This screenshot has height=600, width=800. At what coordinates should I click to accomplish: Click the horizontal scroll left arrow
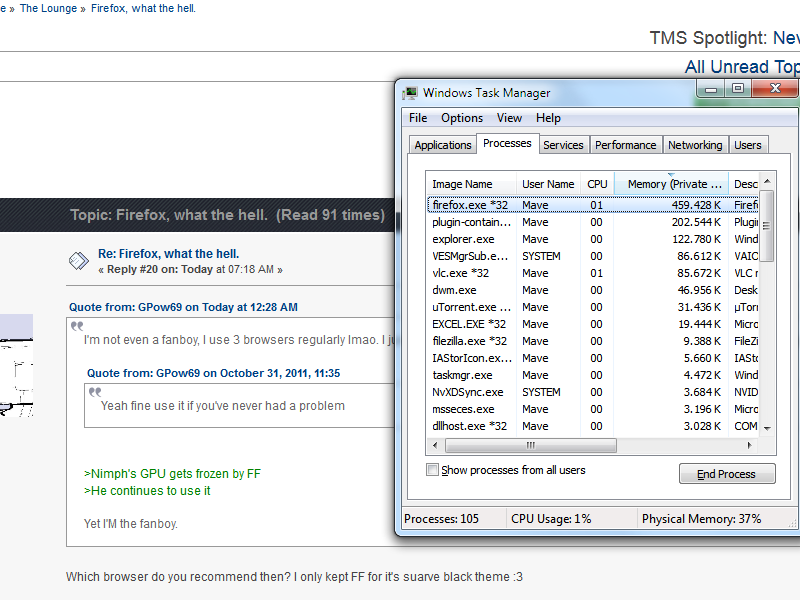point(435,445)
